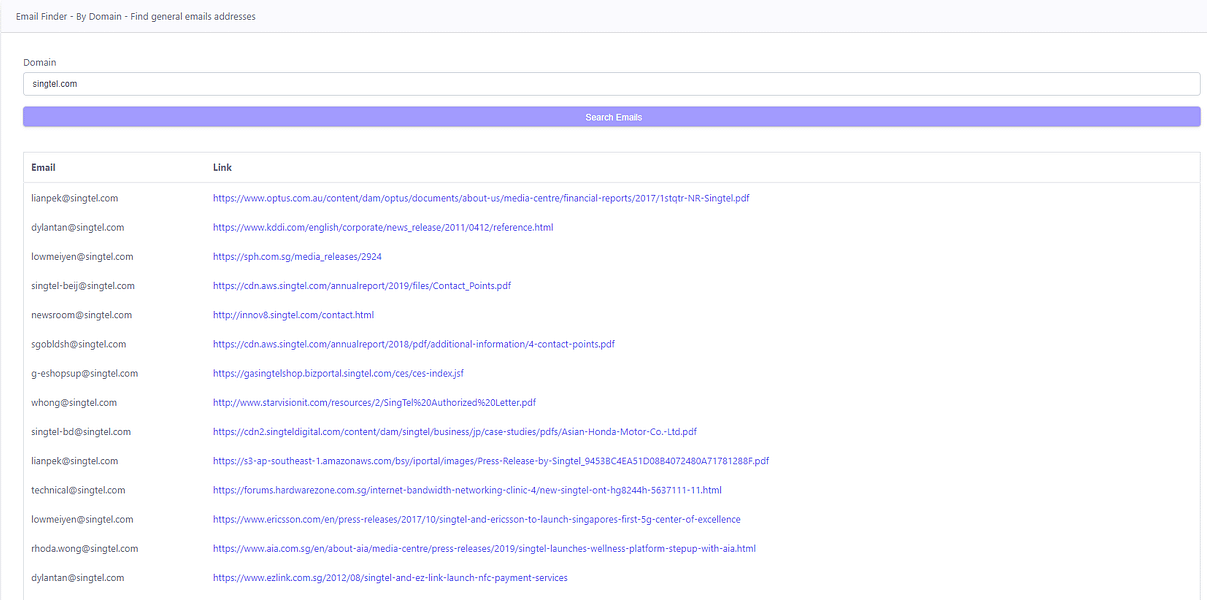Open the starvisionit.com SingTel Authorized Letter link
The image size is (1207, 600).
pyautogui.click(x=374, y=403)
